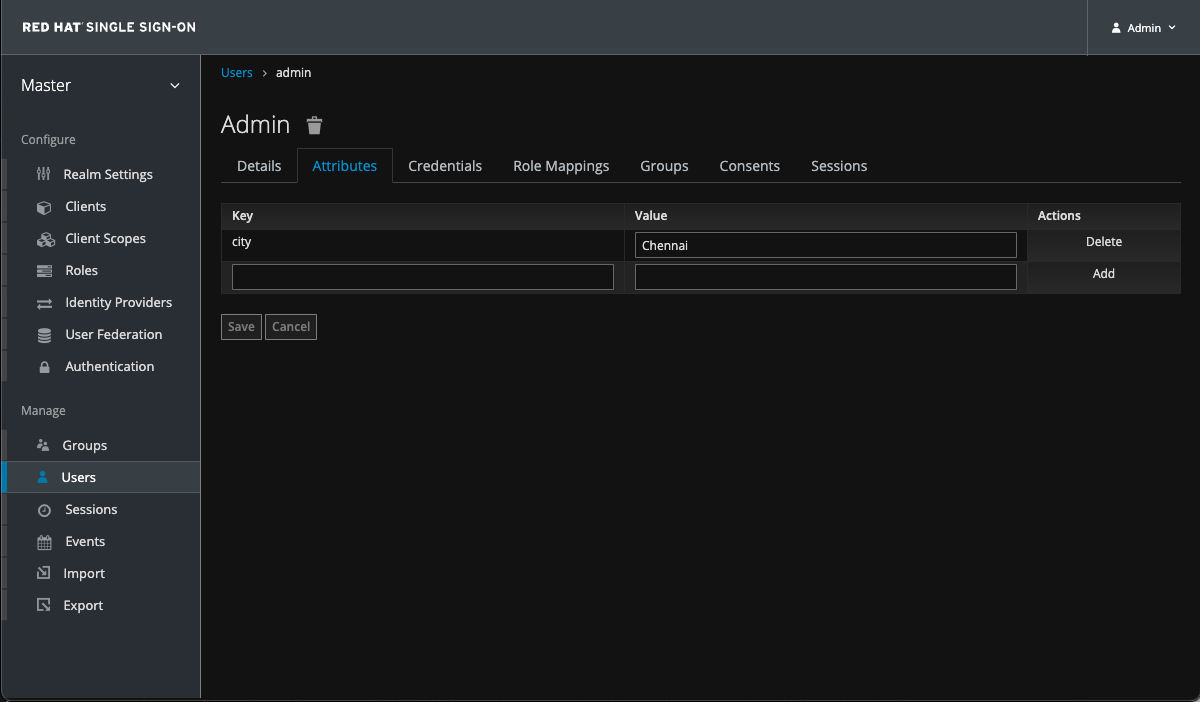Open the Role Mappings tab

click(561, 166)
